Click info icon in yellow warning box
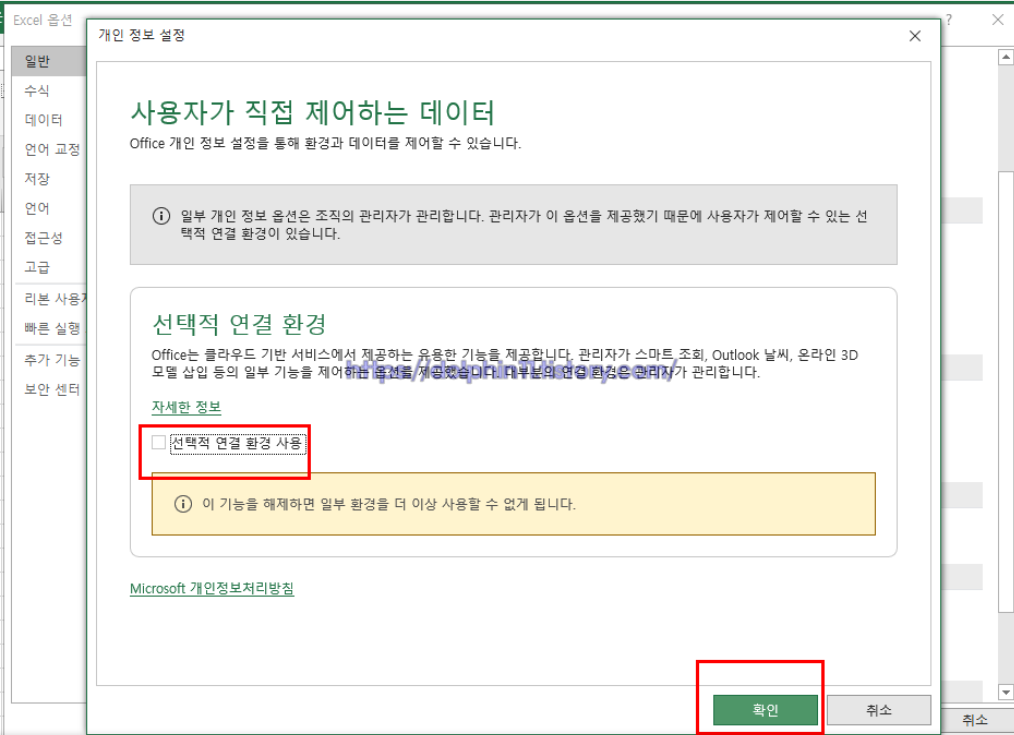This screenshot has height=735, width=1014. tap(183, 504)
